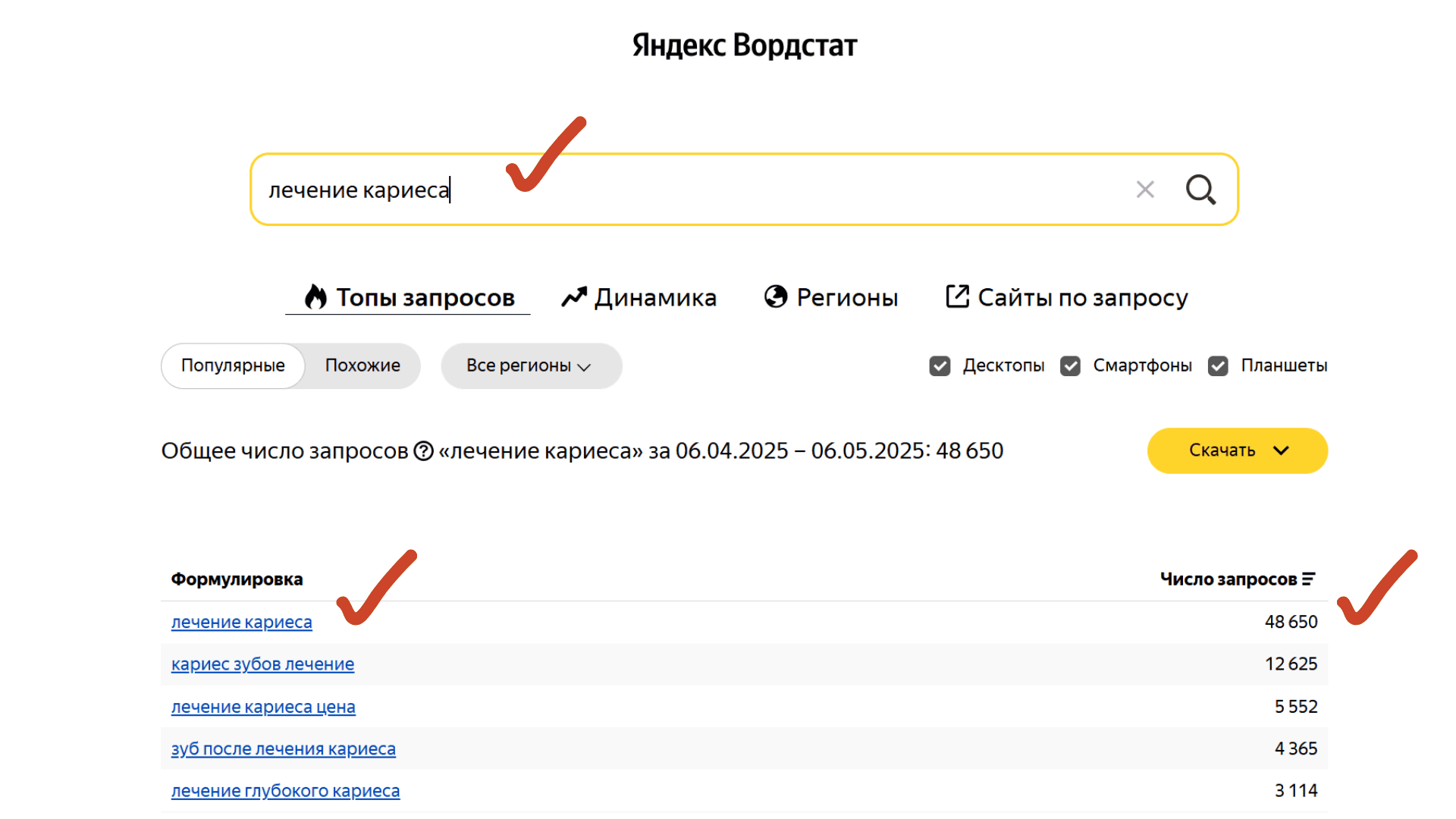Clear the search field with the X icon
Screen dimensions: 1456x819
(x=1145, y=190)
